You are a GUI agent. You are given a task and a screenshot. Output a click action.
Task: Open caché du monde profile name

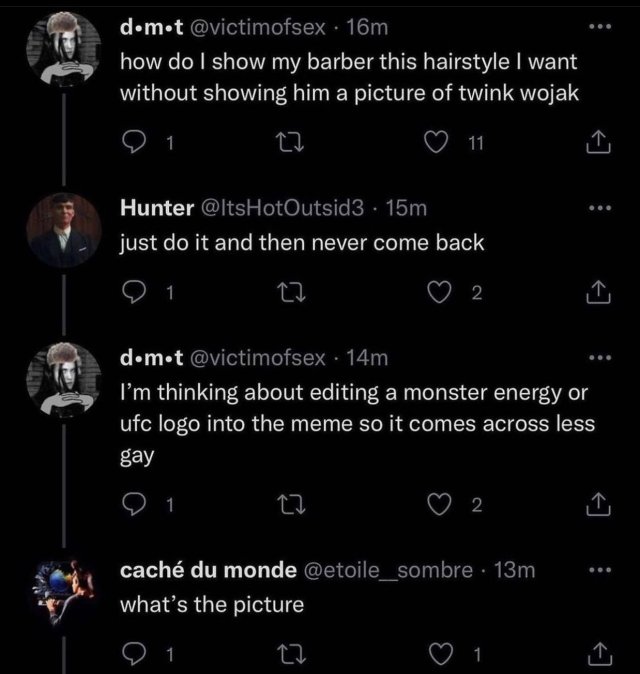(x=207, y=570)
